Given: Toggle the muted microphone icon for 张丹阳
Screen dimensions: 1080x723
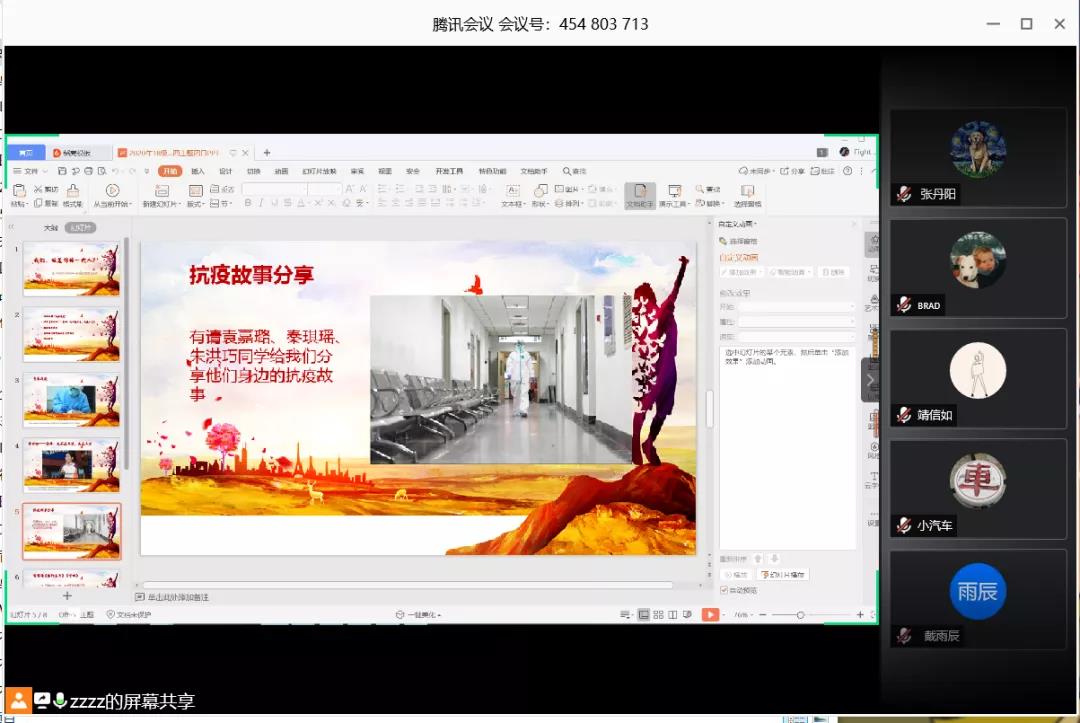Looking at the screenshot, I should [x=904, y=195].
